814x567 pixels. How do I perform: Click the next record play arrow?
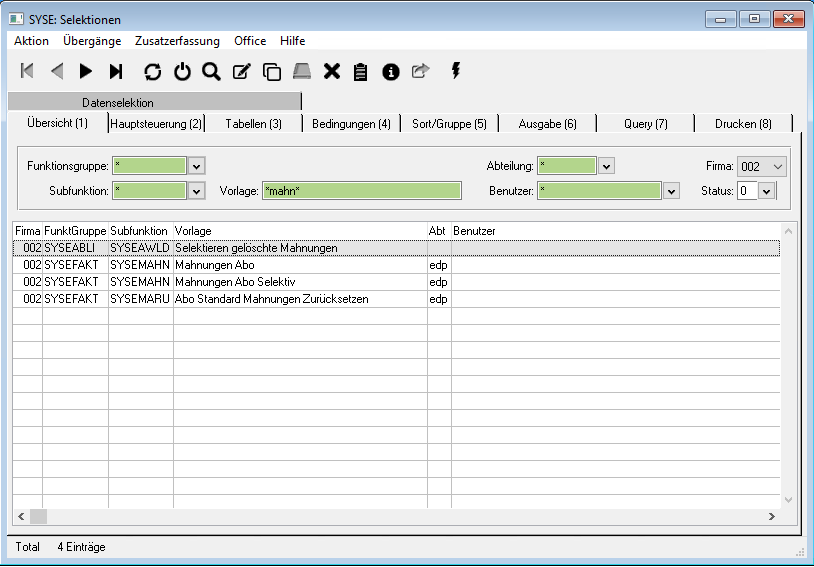coord(86,71)
